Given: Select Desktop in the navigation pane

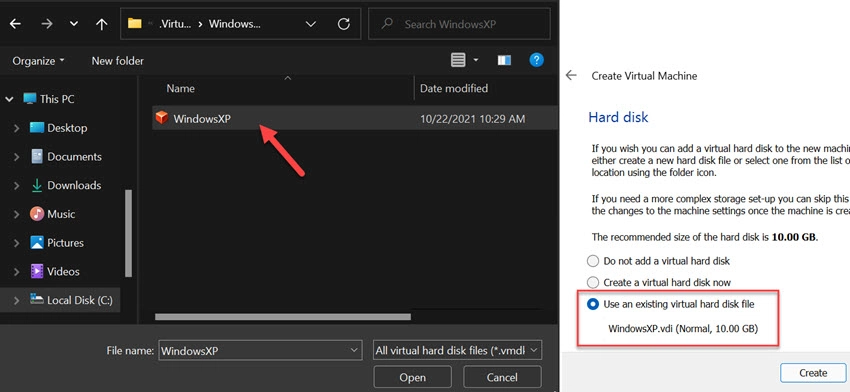Looking at the screenshot, I should pos(67,128).
